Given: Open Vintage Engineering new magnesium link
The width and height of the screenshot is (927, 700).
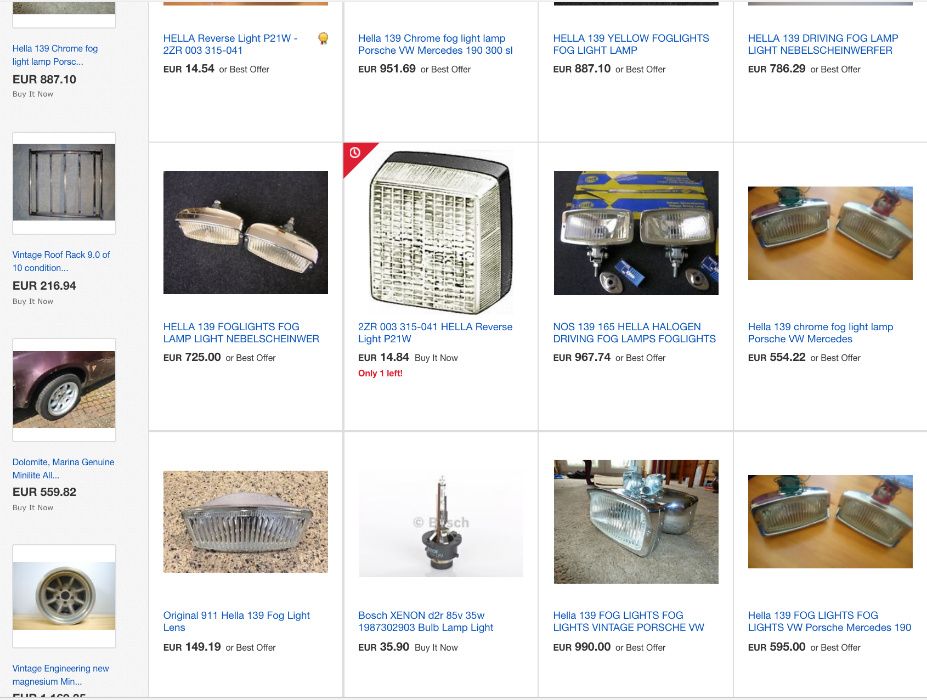Looking at the screenshot, I should coord(60,675).
